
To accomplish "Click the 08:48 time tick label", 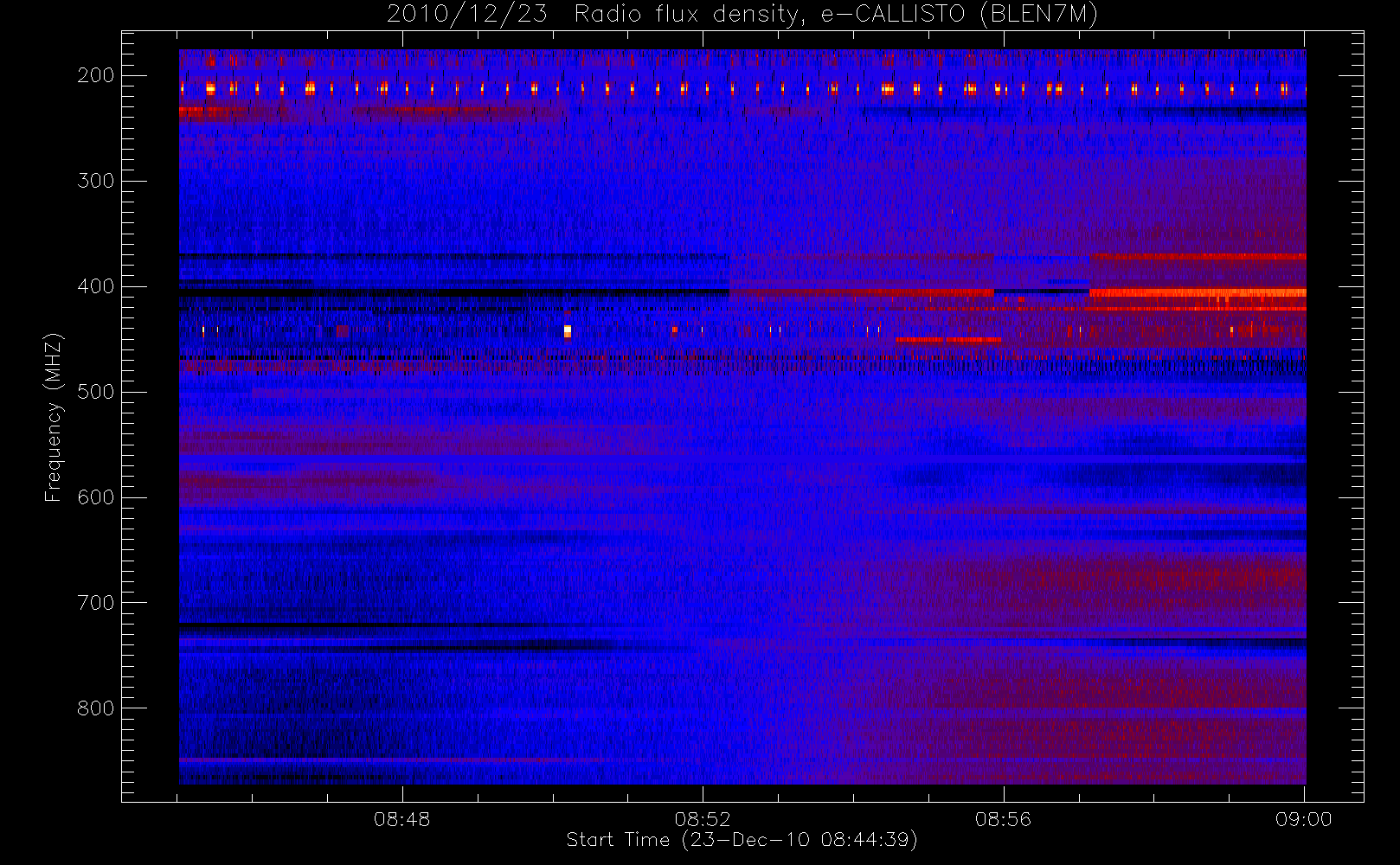I will coord(401,819).
